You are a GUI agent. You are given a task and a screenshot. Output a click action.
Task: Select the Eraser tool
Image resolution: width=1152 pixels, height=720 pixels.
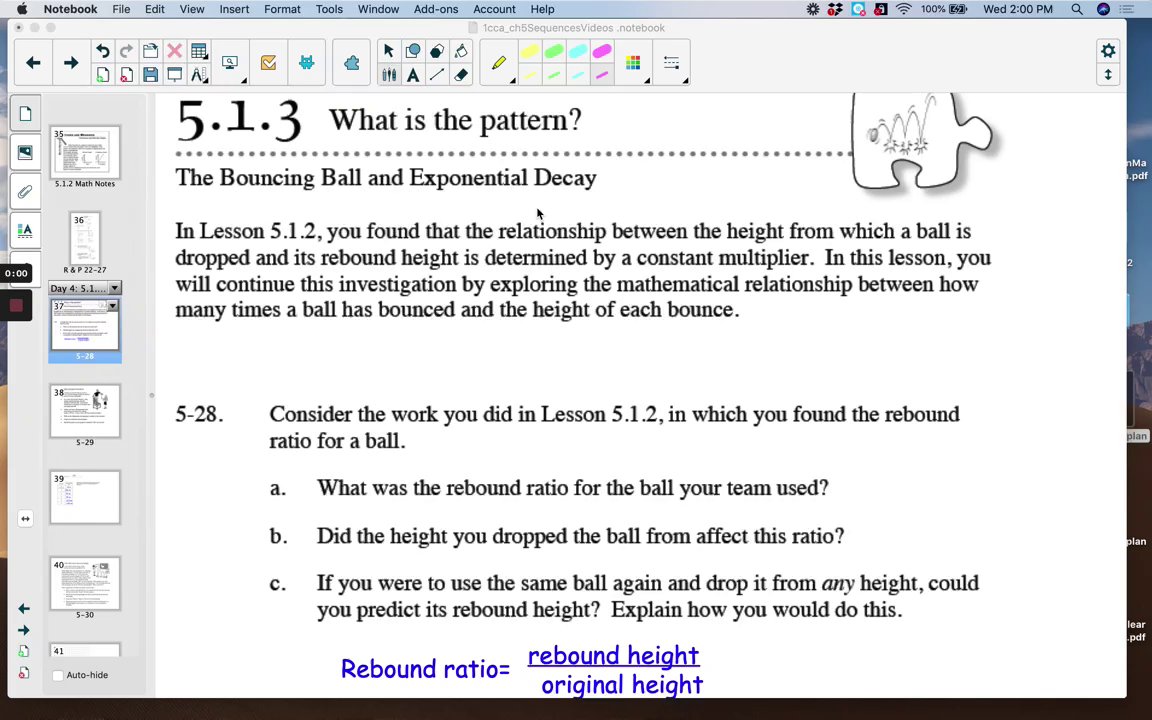pyautogui.click(x=461, y=75)
